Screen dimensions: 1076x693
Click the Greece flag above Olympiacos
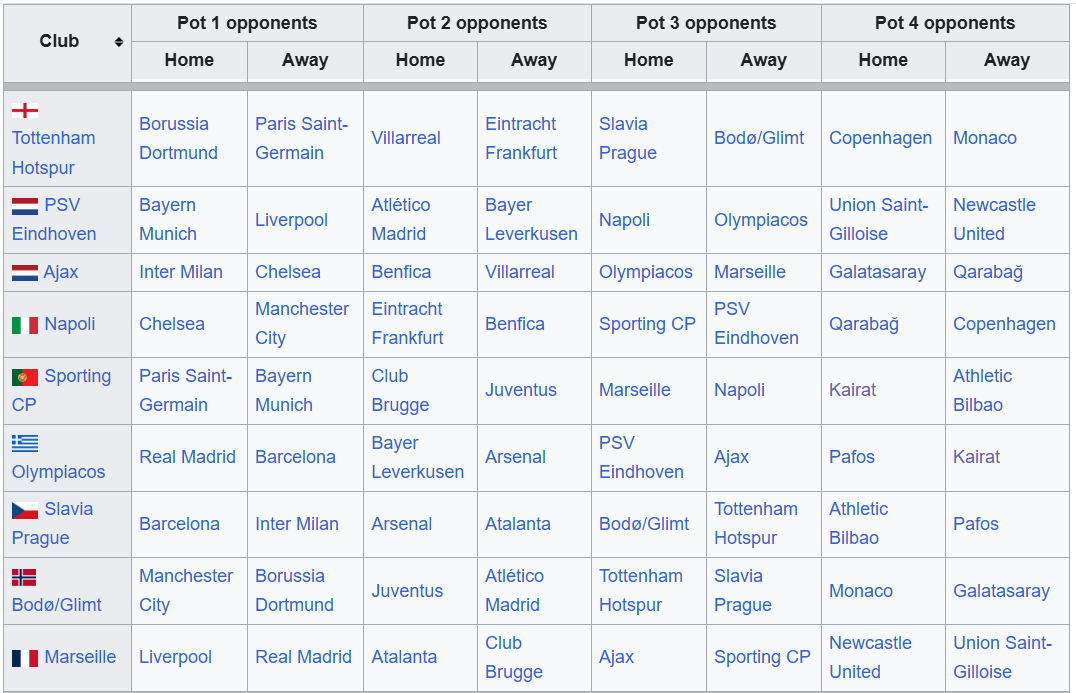pos(25,444)
